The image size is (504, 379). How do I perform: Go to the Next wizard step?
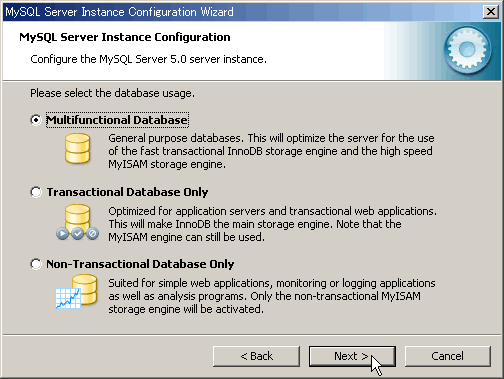tap(352, 356)
